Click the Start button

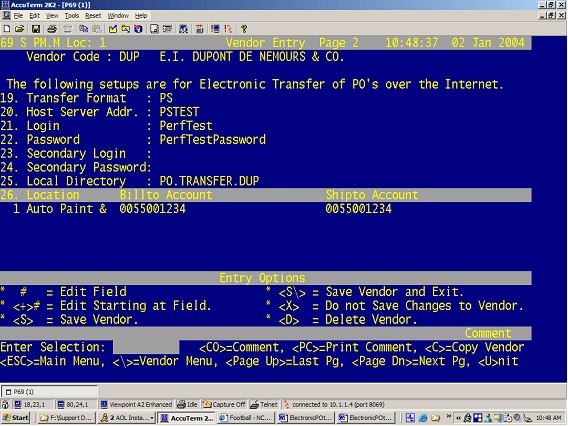click(15, 418)
